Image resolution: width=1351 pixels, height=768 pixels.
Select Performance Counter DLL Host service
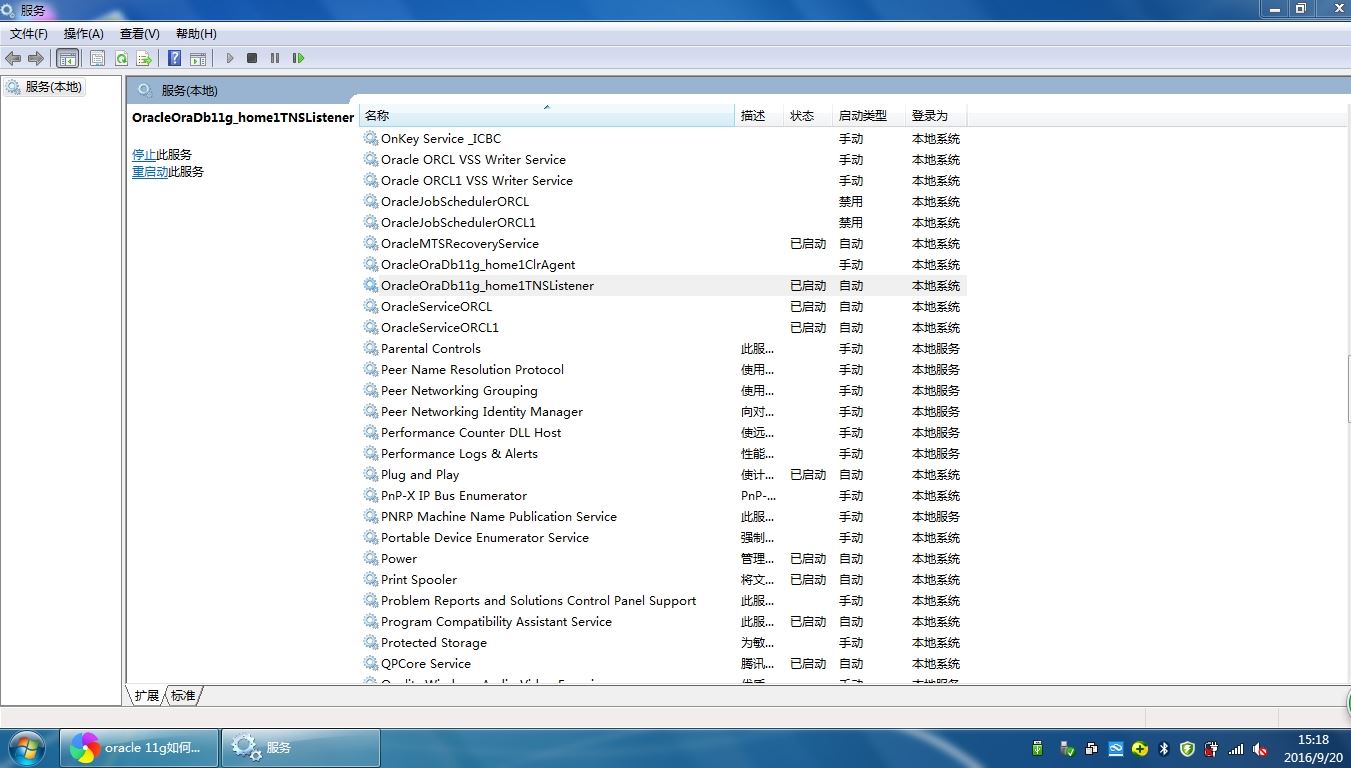pos(664,433)
